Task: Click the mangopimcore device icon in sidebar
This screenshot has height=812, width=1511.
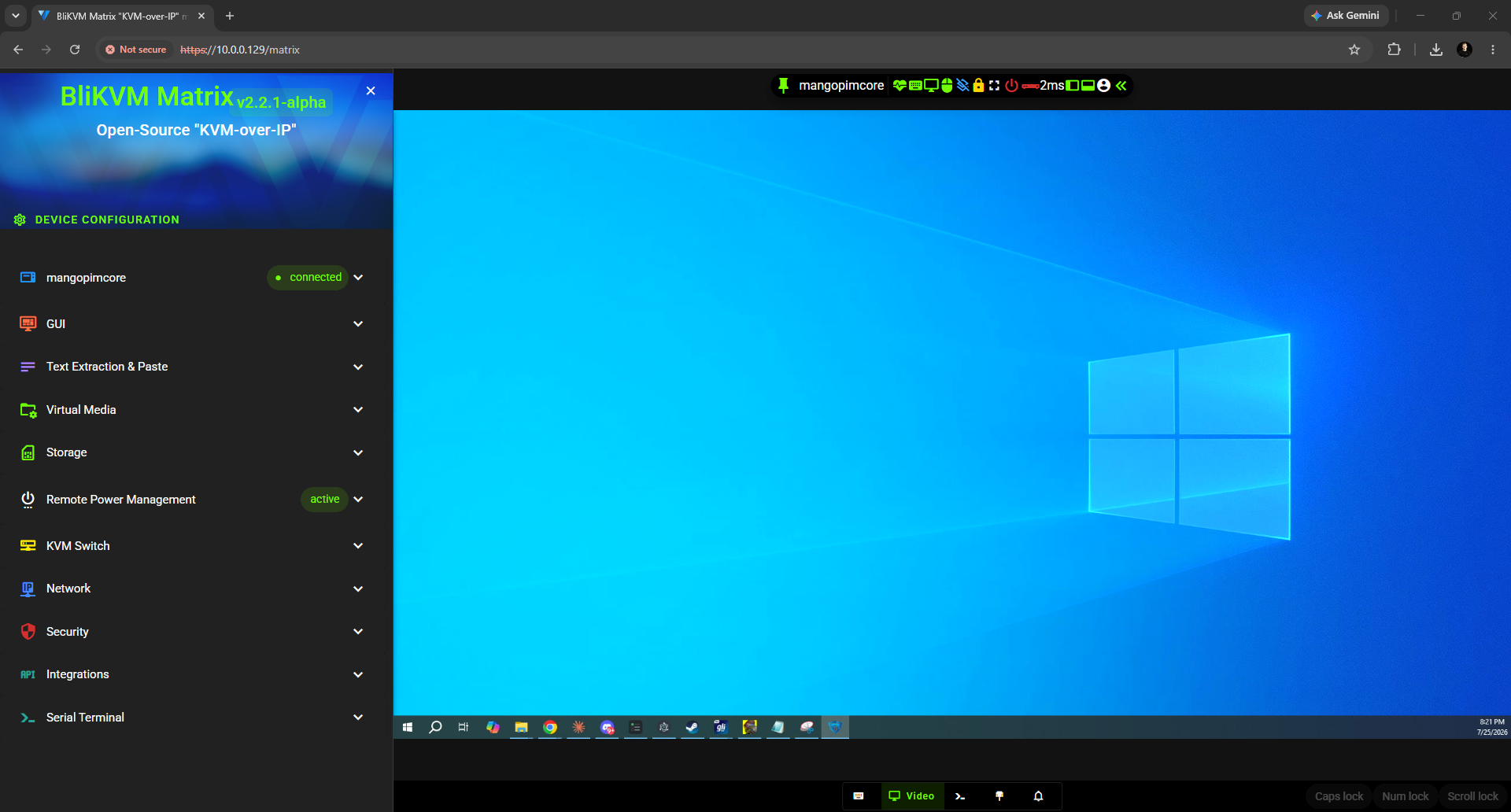Action: (x=28, y=277)
